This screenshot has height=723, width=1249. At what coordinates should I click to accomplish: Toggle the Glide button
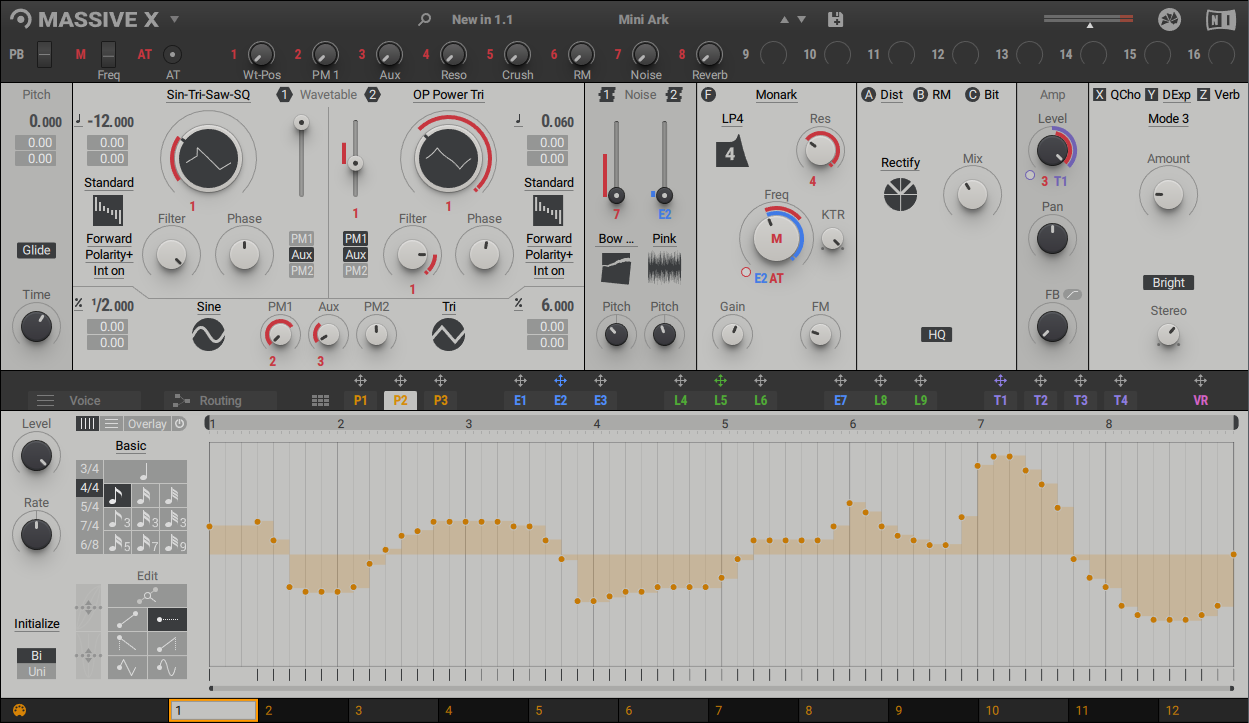(36, 251)
